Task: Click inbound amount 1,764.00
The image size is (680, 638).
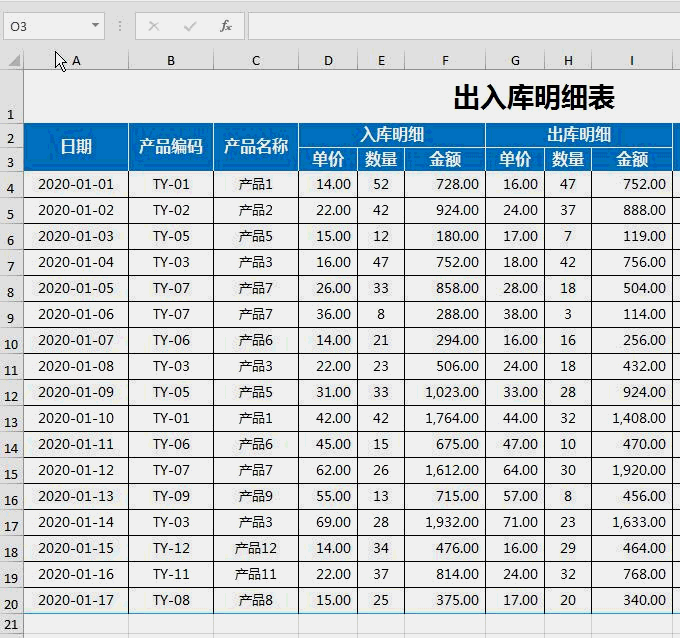Action: tap(445, 419)
